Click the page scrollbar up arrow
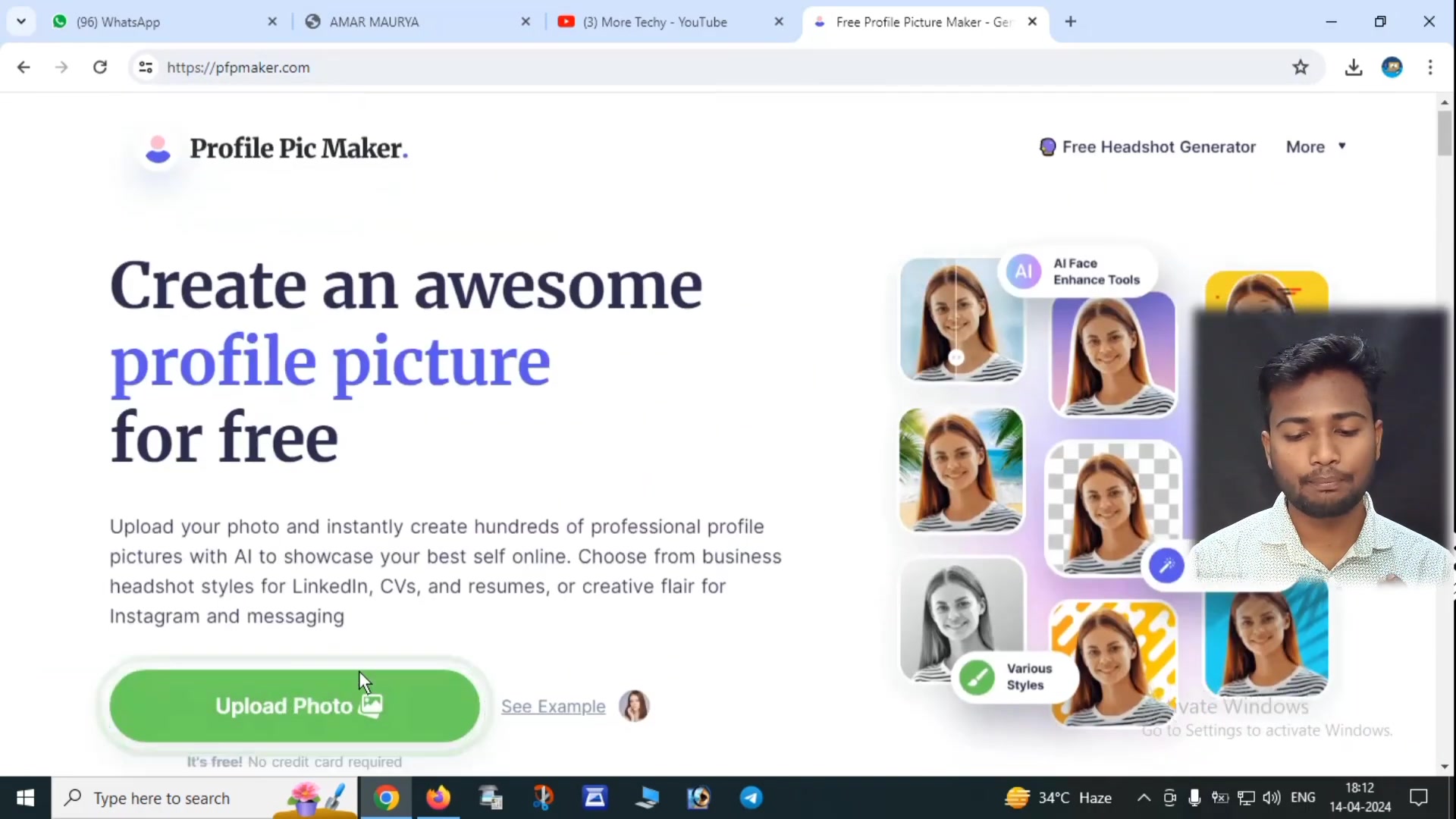1456x819 pixels. (1445, 102)
